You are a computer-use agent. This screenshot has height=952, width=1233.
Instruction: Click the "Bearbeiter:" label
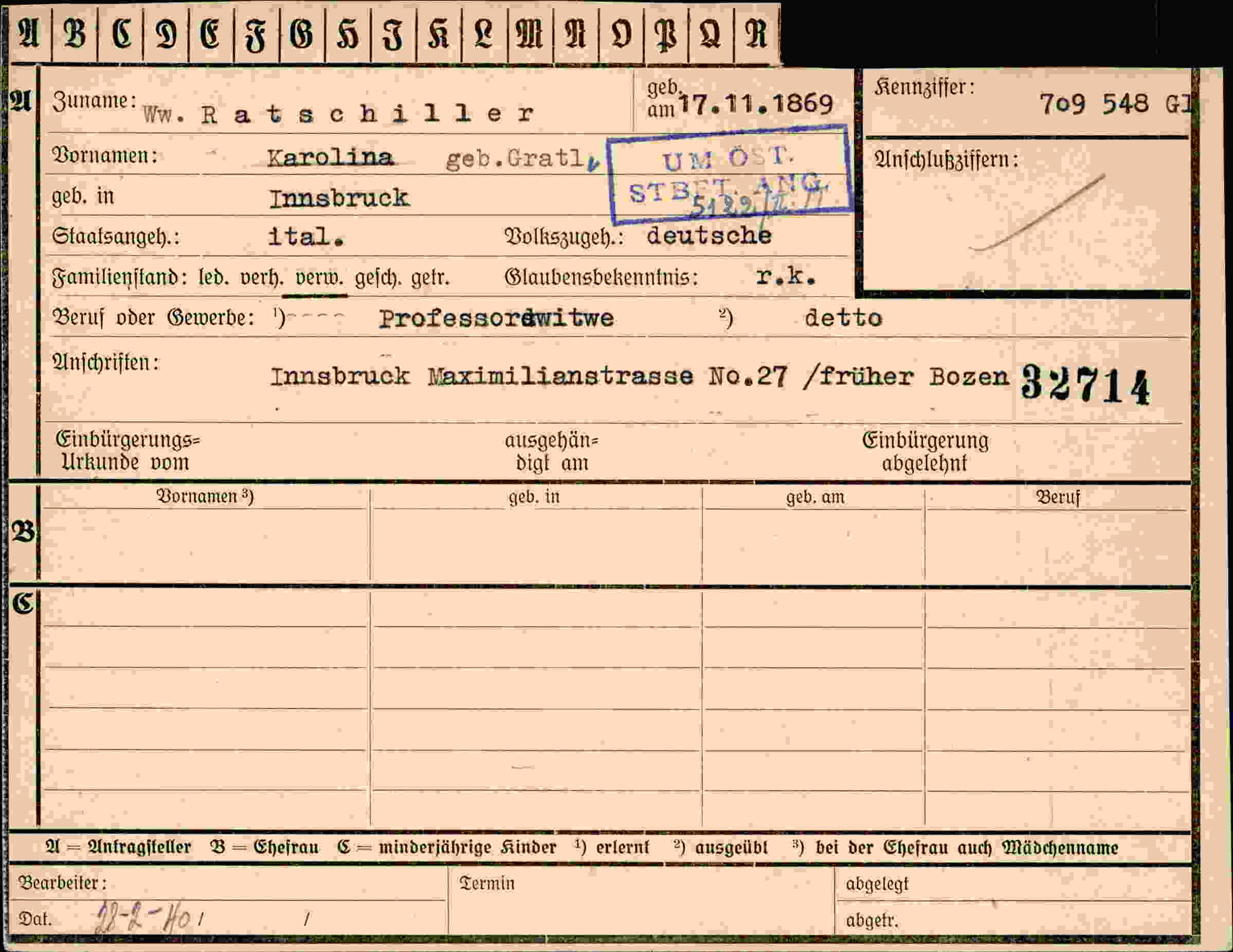click(62, 883)
